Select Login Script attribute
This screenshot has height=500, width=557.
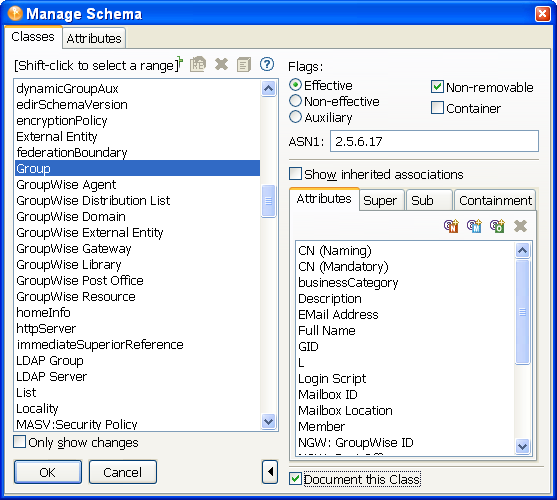coord(405,378)
